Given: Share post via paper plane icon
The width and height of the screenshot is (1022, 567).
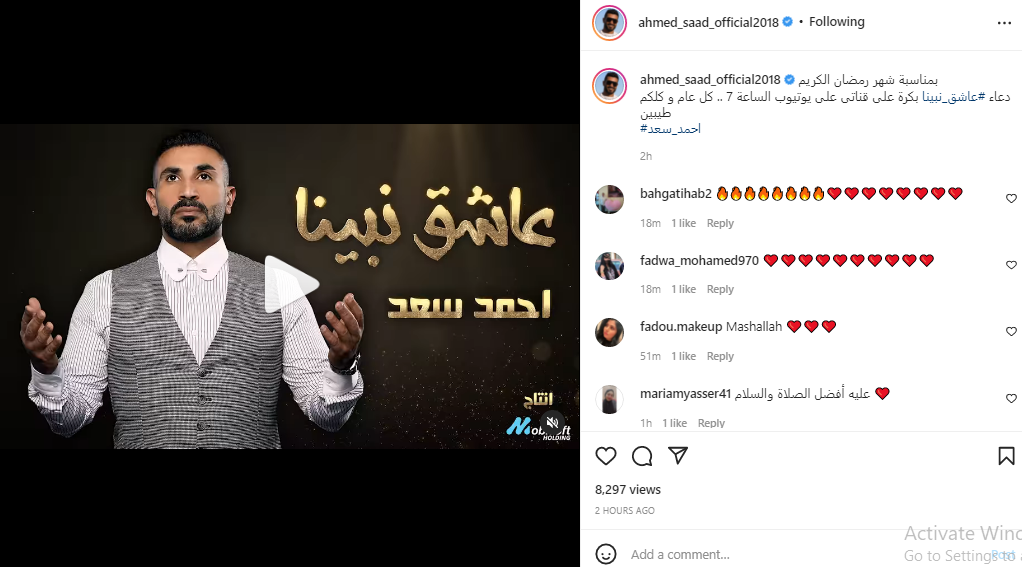Looking at the screenshot, I should point(678,456).
